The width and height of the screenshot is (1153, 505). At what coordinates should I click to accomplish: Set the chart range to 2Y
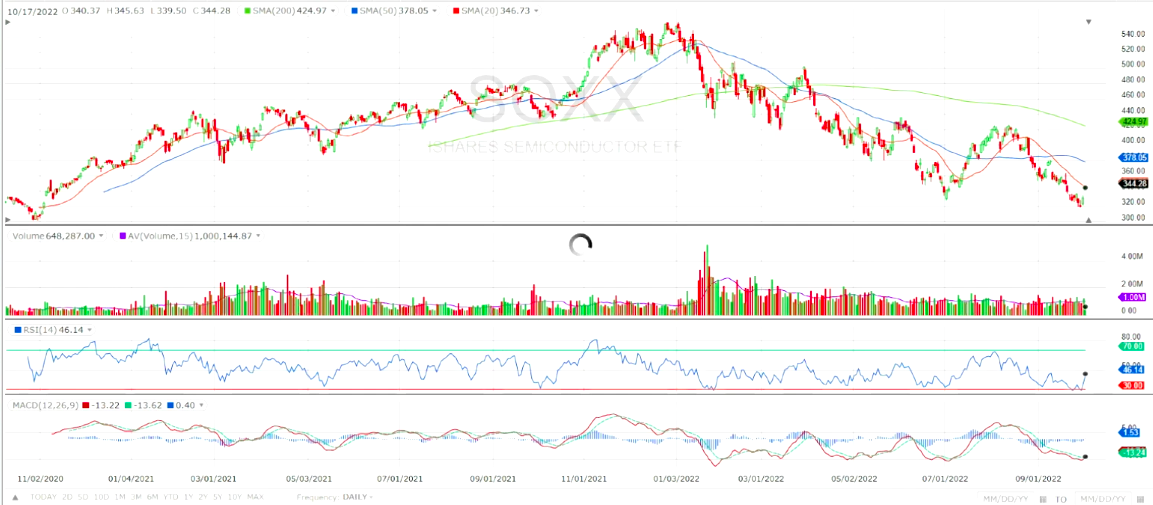pyautogui.click(x=205, y=498)
